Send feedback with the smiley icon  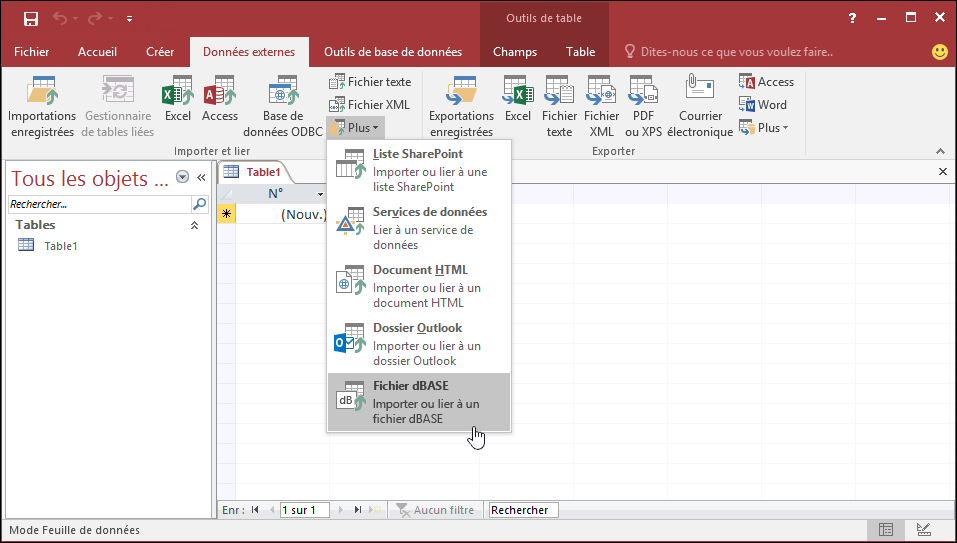point(940,52)
